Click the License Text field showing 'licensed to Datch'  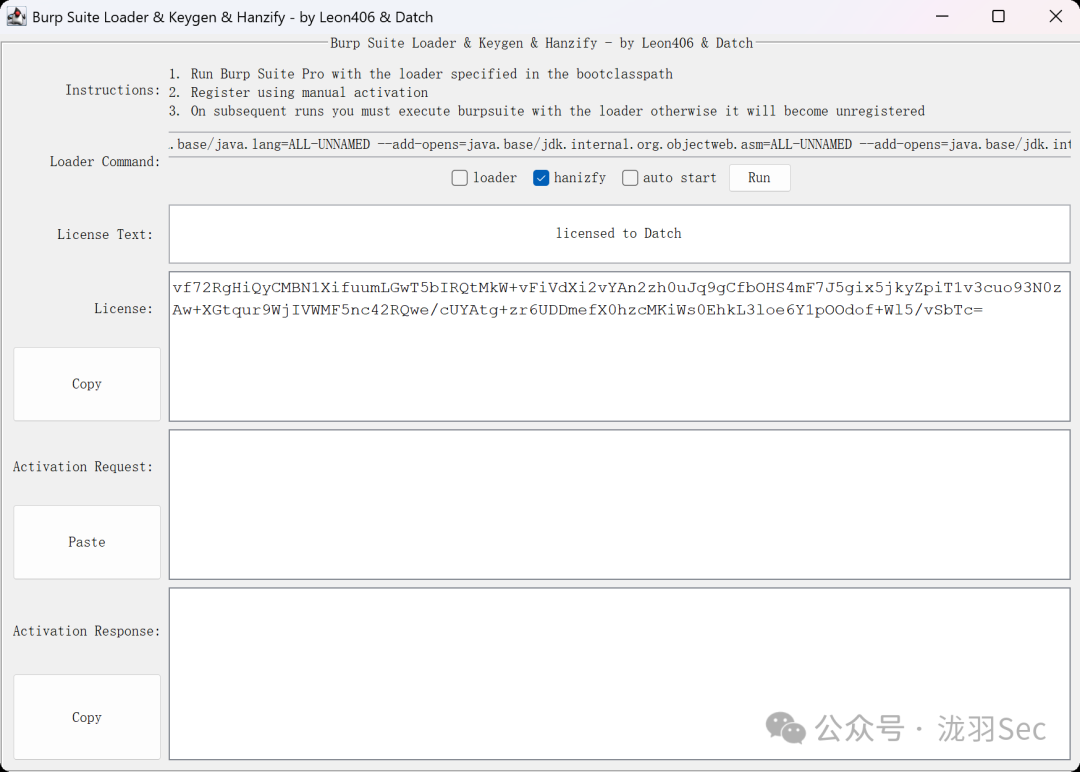(619, 234)
